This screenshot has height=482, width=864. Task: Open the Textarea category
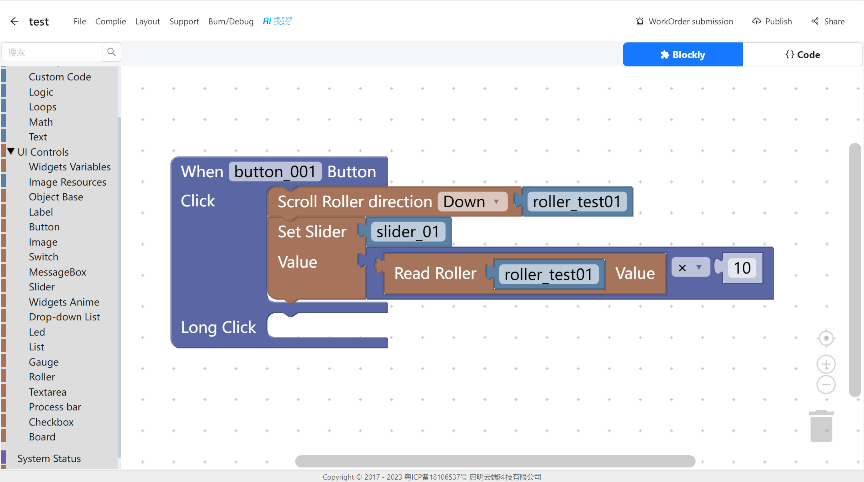point(47,392)
